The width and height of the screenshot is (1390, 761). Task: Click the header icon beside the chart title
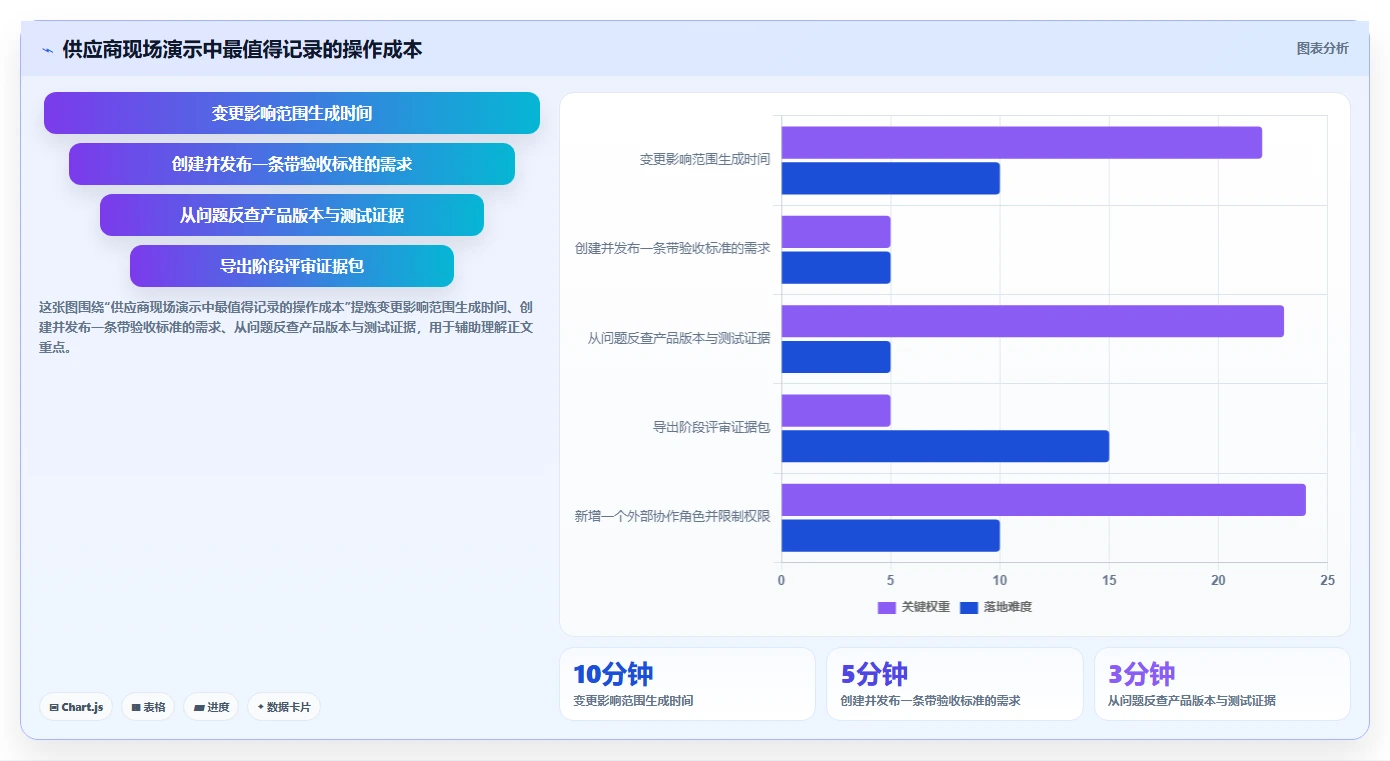[47, 50]
